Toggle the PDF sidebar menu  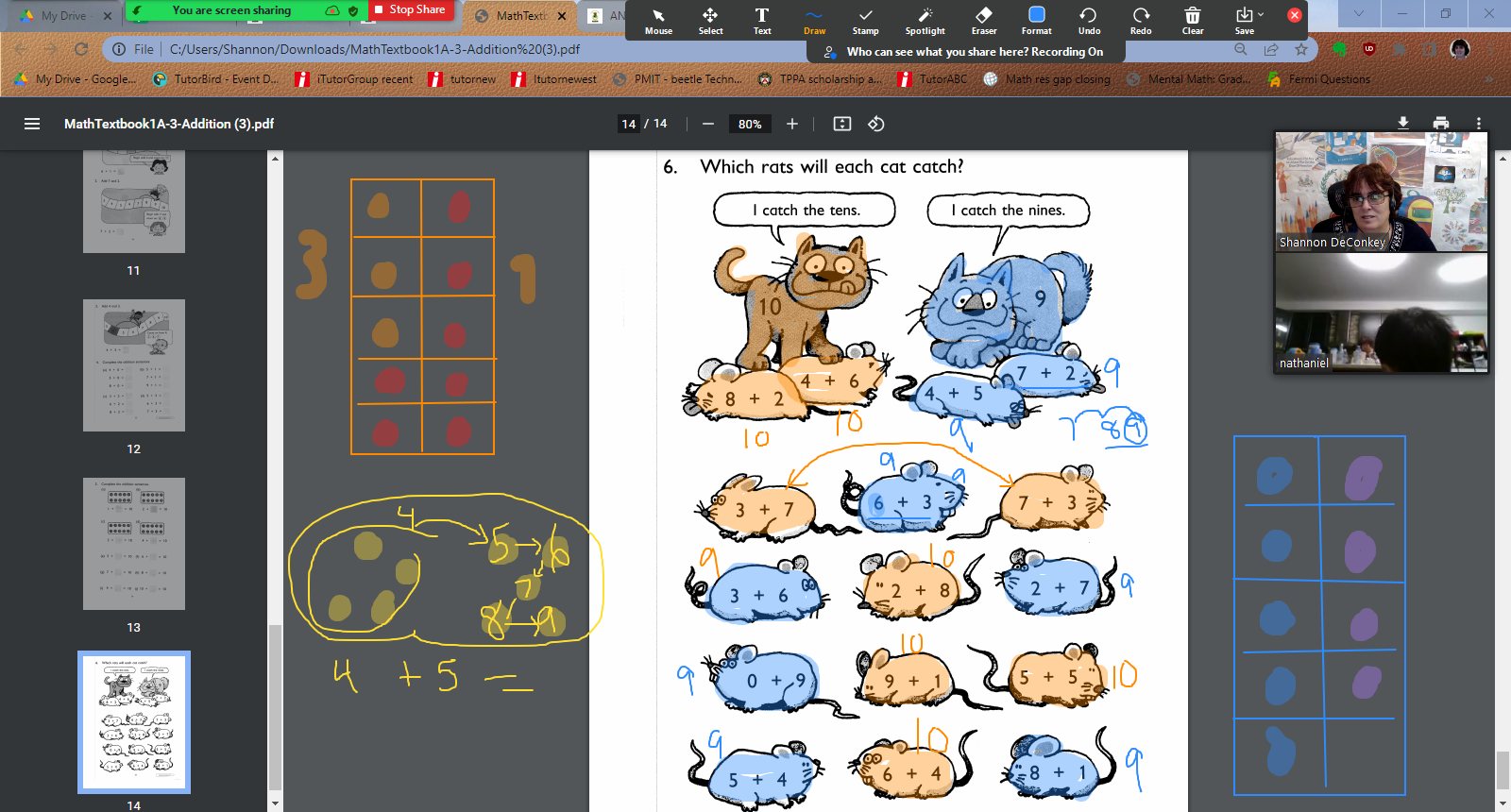click(x=32, y=124)
